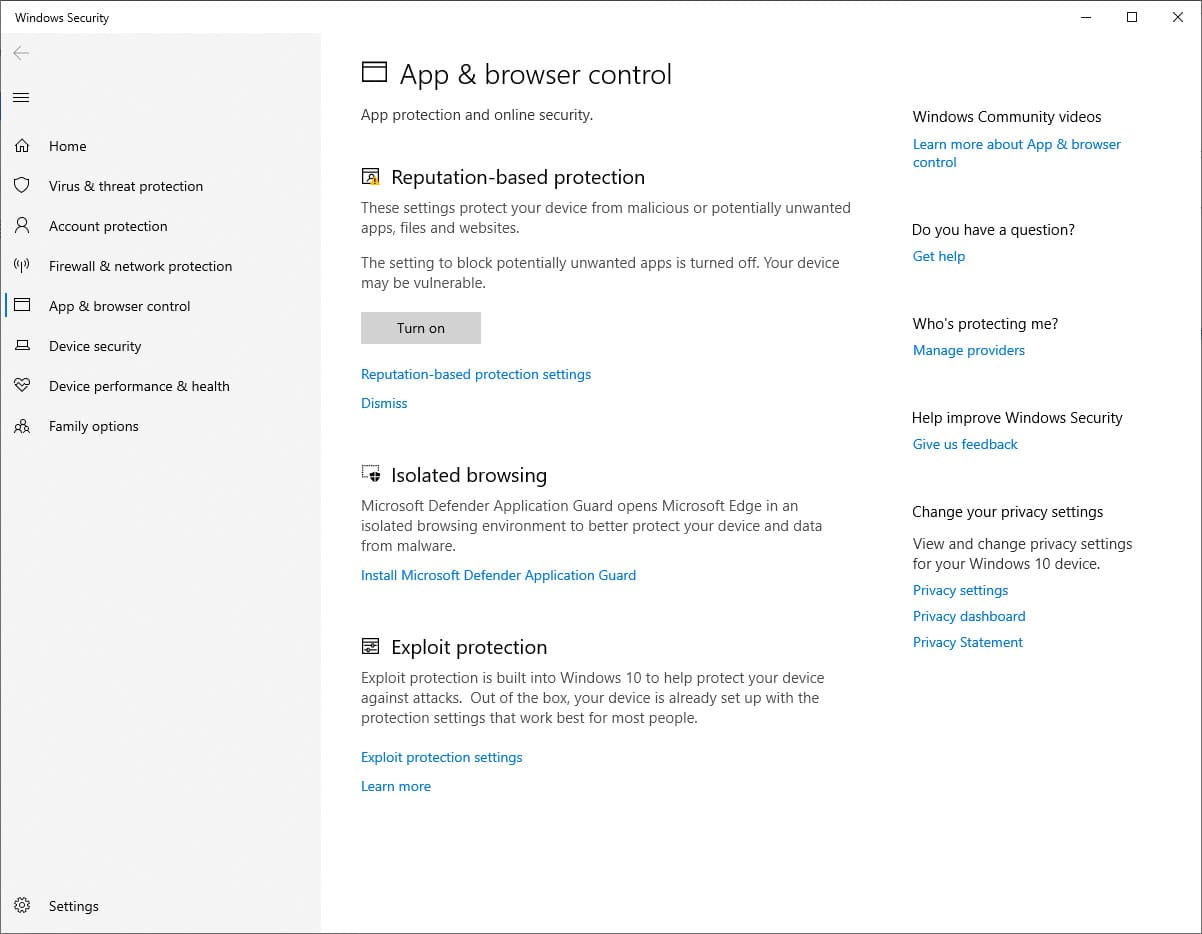
Task: Click 'Help improve Windows Security' heading
Action: coord(1017,418)
